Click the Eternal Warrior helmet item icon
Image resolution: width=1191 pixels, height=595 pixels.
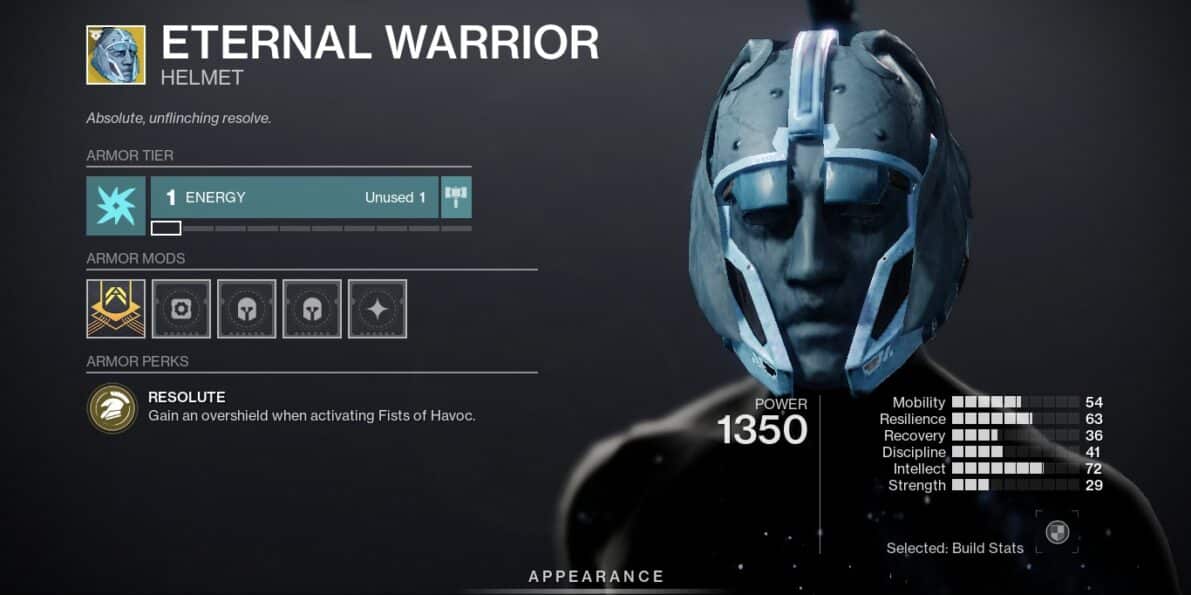tap(115, 55)
